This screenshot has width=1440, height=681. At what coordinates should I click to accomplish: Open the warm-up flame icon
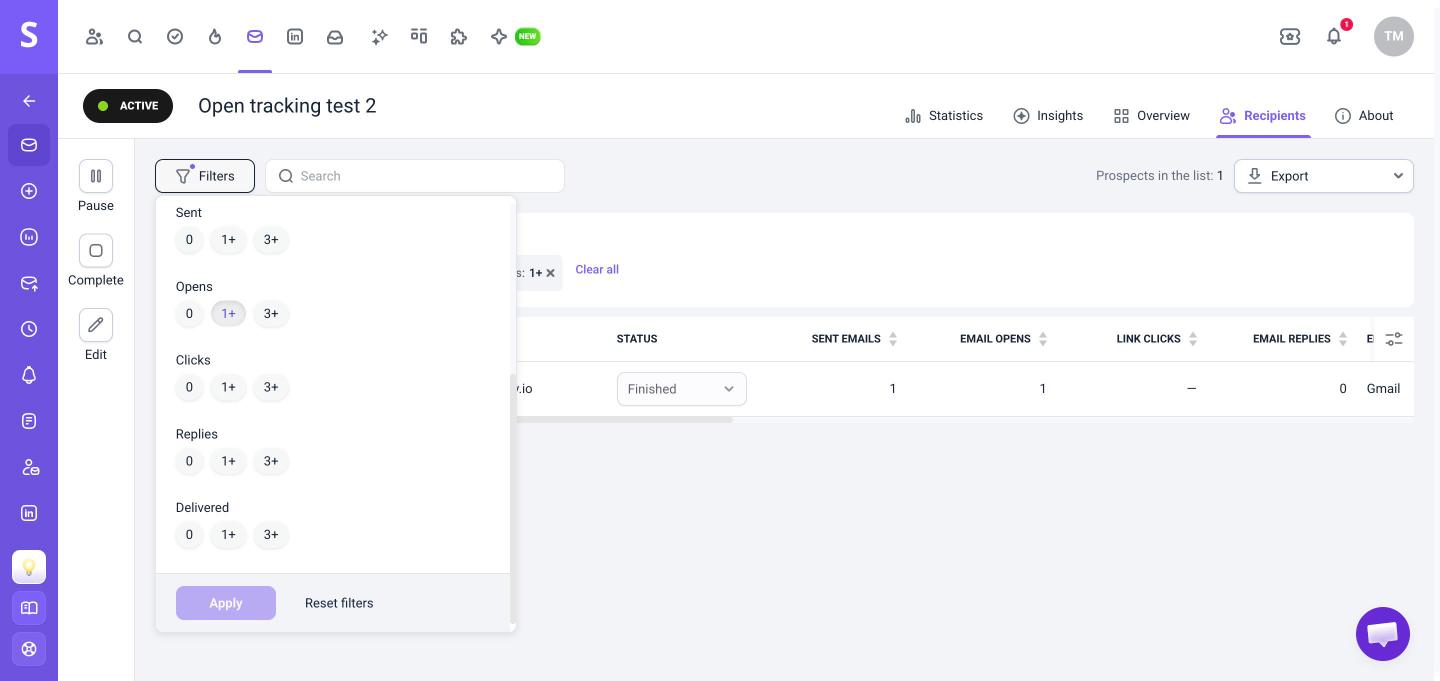point(215,37)
